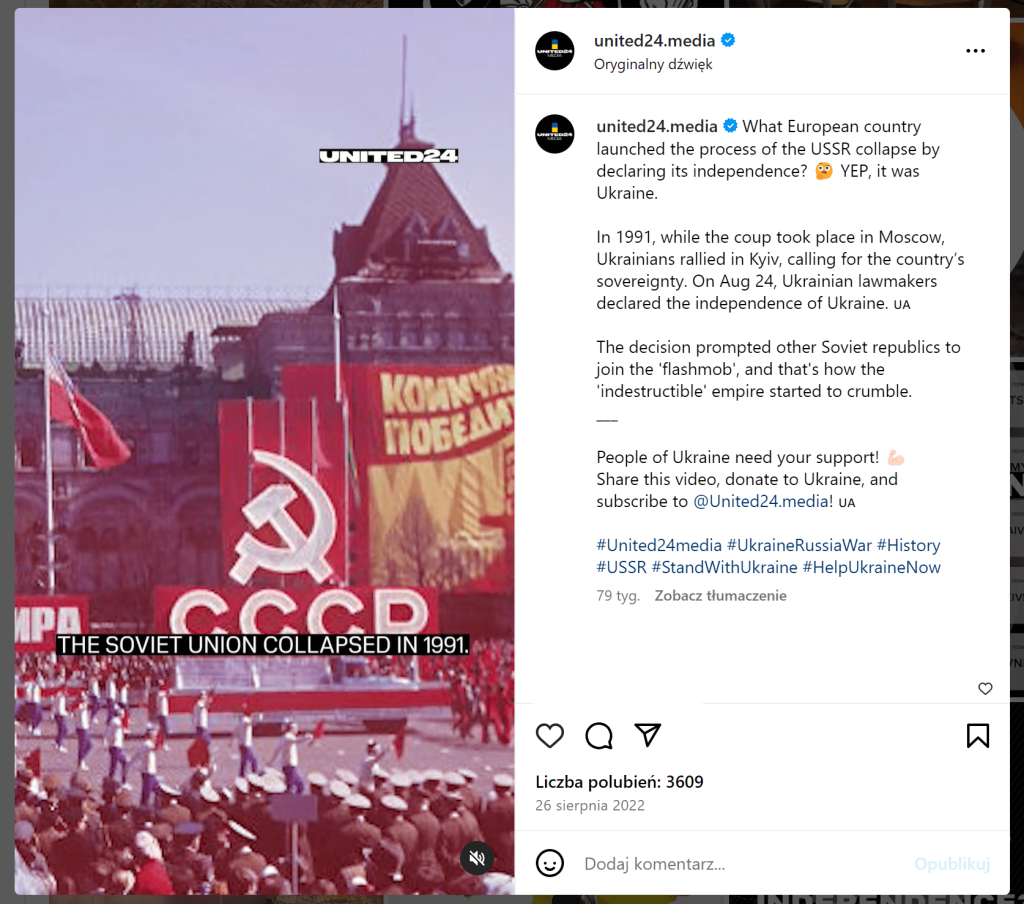Open the three-dot more options menu
The image size is (1024, 904).
point(976,51)
